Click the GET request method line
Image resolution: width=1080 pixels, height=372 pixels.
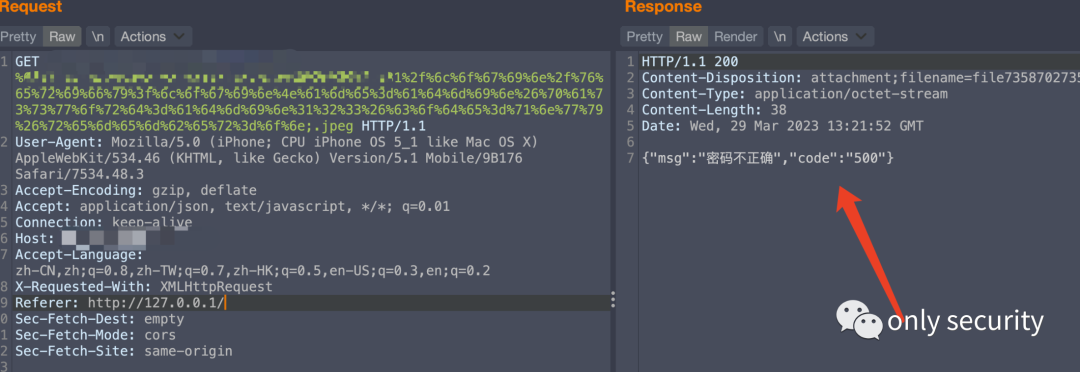click(x=310, y=94)
